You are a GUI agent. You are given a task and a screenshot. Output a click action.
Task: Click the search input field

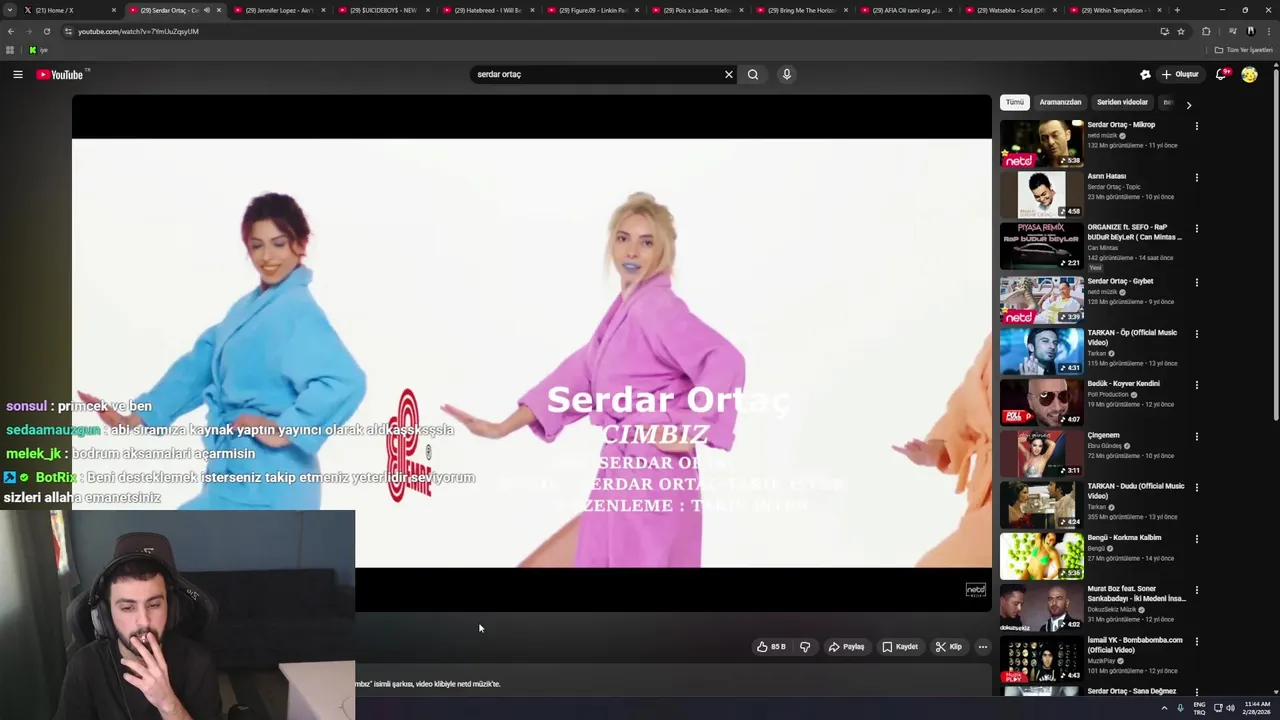point(596,74)
